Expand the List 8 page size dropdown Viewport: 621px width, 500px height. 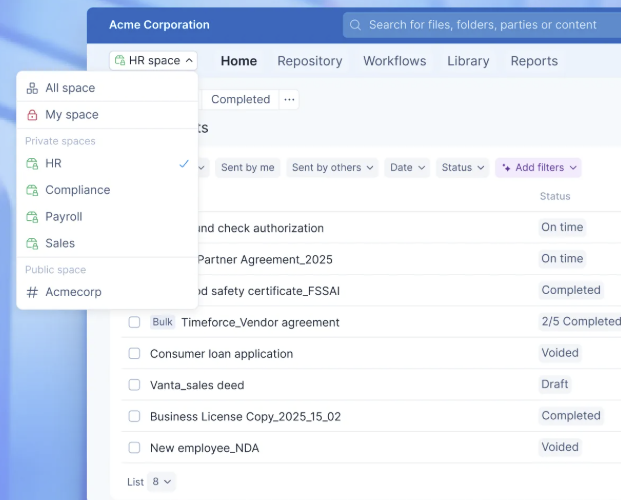tap(161, 482)
